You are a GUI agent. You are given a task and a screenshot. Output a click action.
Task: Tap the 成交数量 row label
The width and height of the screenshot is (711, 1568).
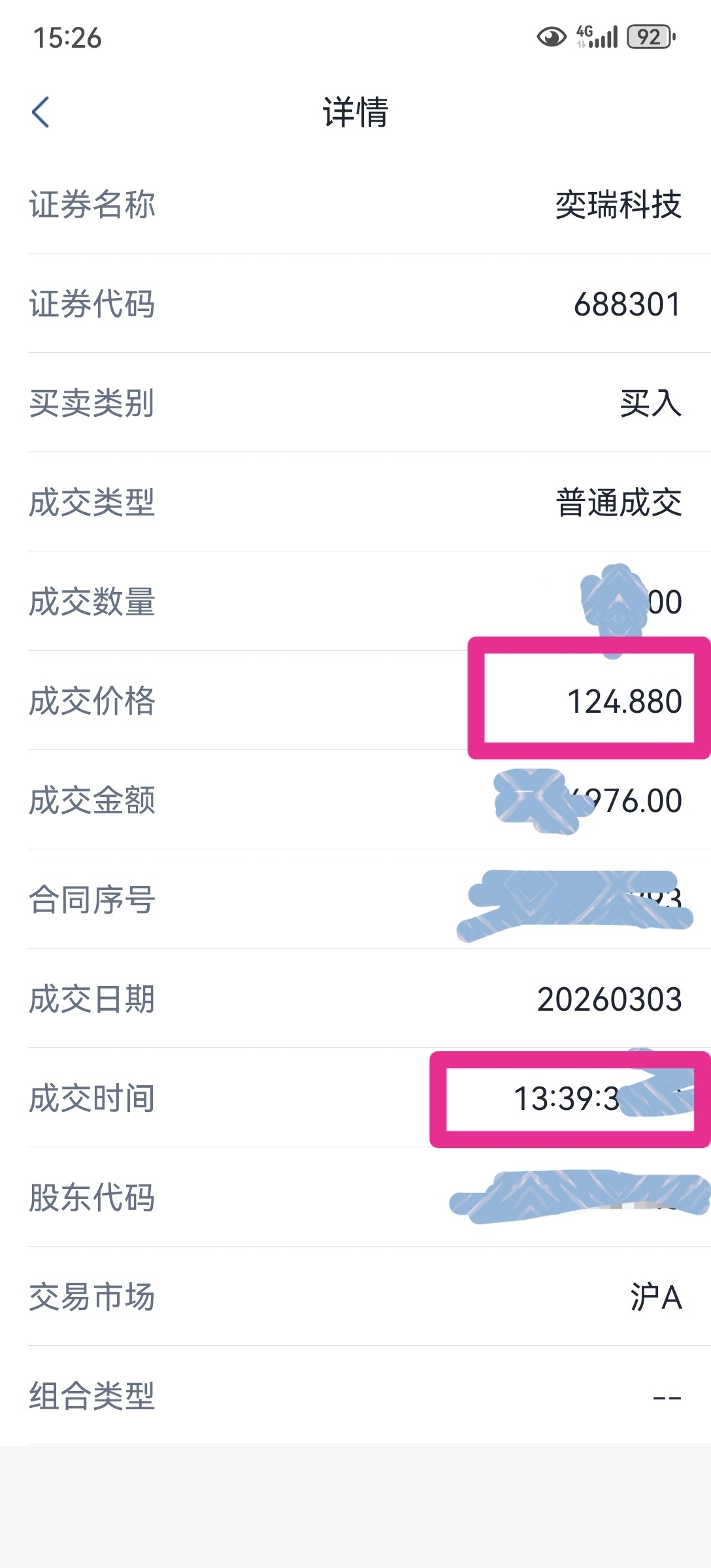tap(92, 602)
